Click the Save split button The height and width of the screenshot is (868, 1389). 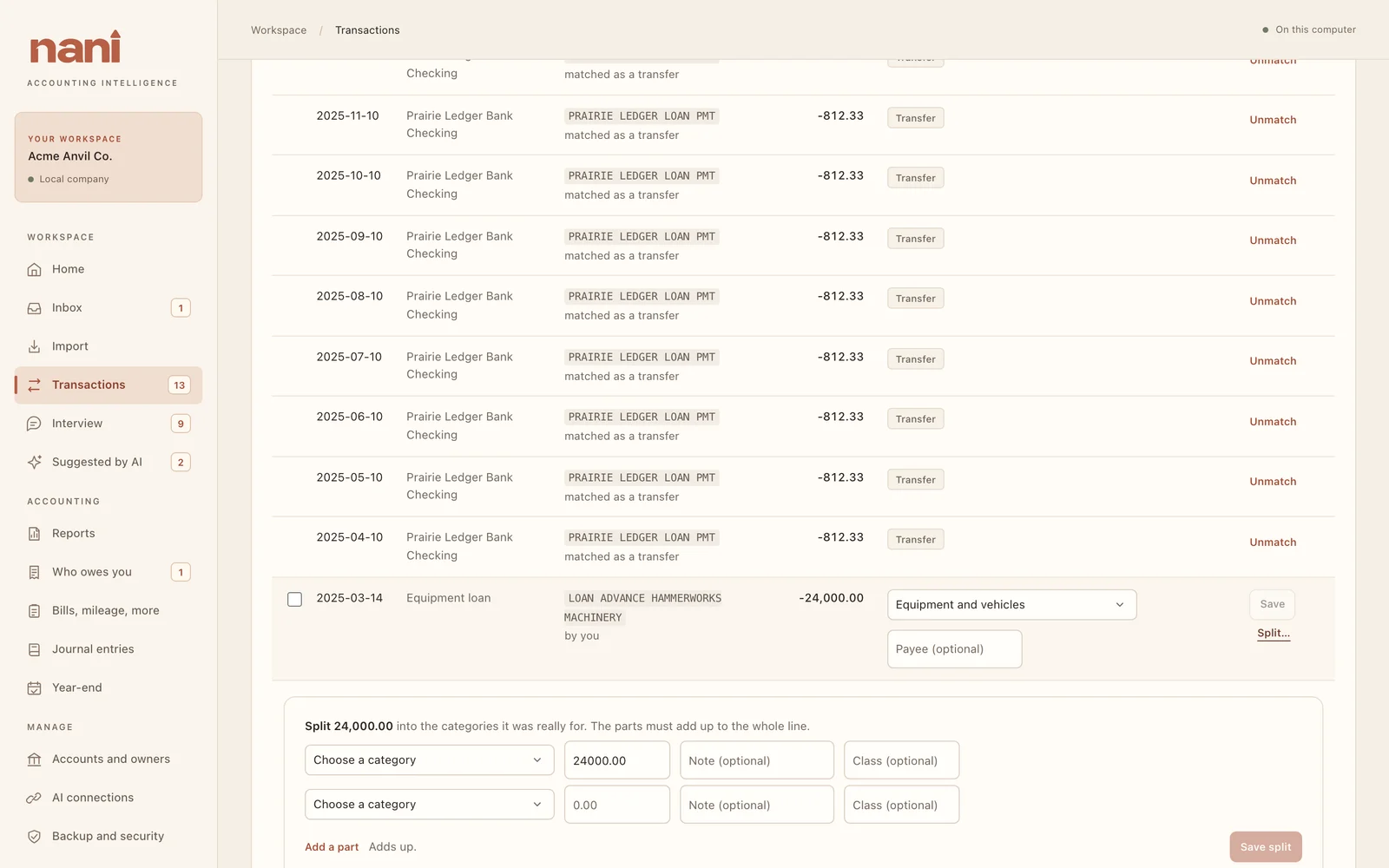click(1266, 847)
